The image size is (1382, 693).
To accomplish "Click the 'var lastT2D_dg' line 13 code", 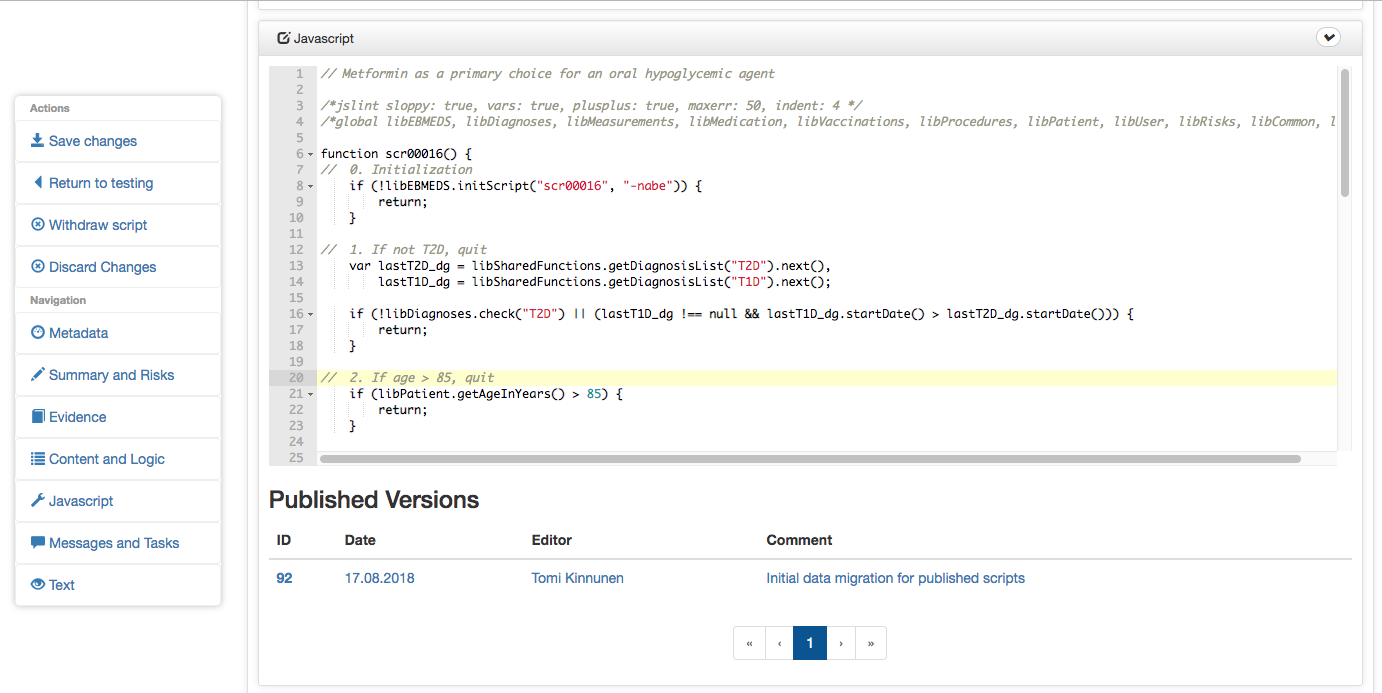I will click(590, 266).
